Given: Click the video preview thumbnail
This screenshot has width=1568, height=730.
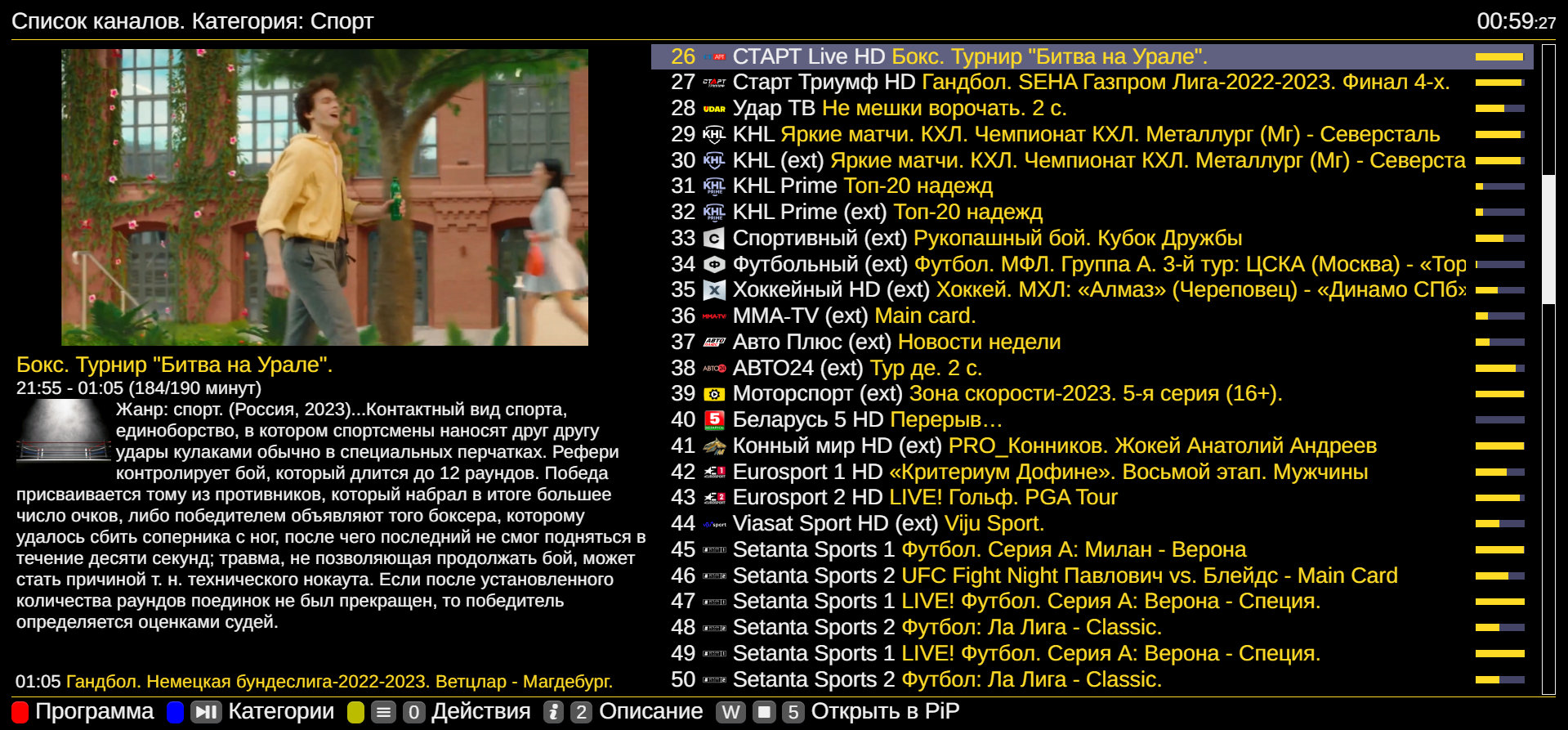Looking at the screenshot, I should coord(324,197).
